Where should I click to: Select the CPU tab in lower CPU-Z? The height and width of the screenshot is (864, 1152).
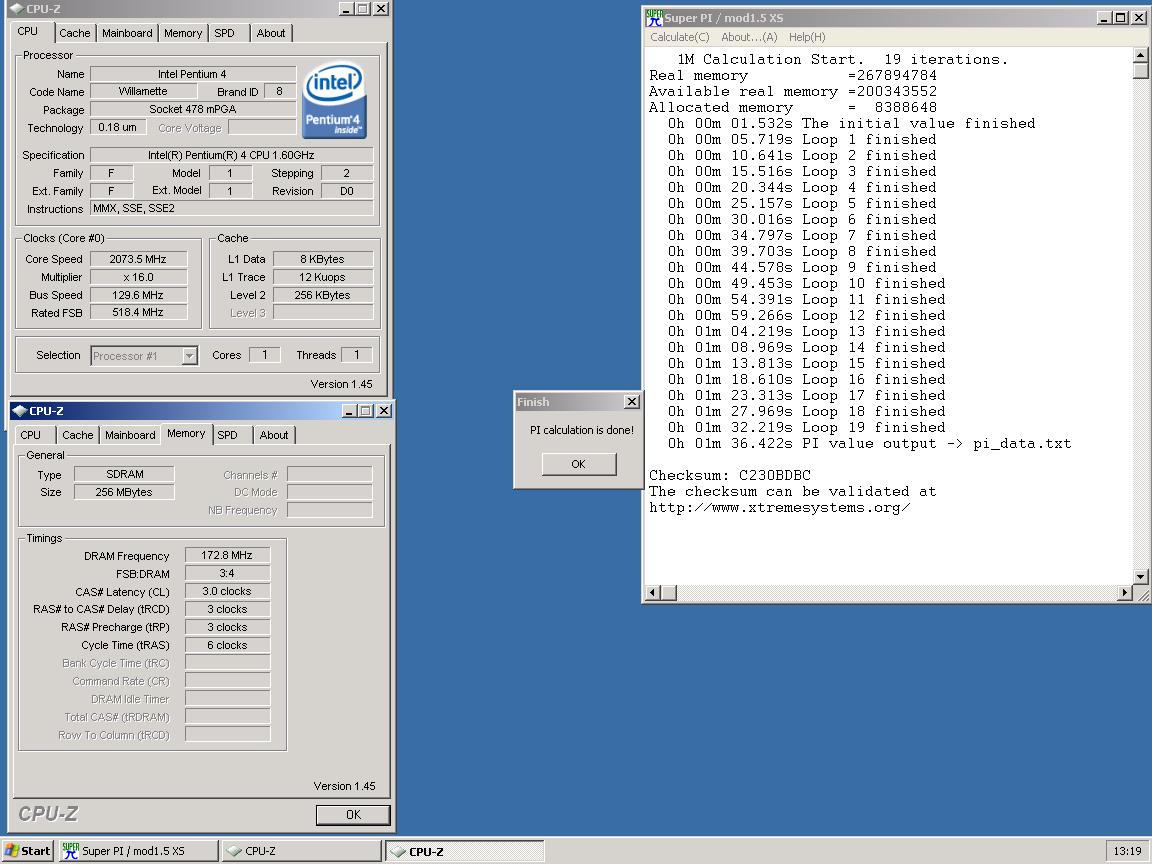(x=31, y=435)
